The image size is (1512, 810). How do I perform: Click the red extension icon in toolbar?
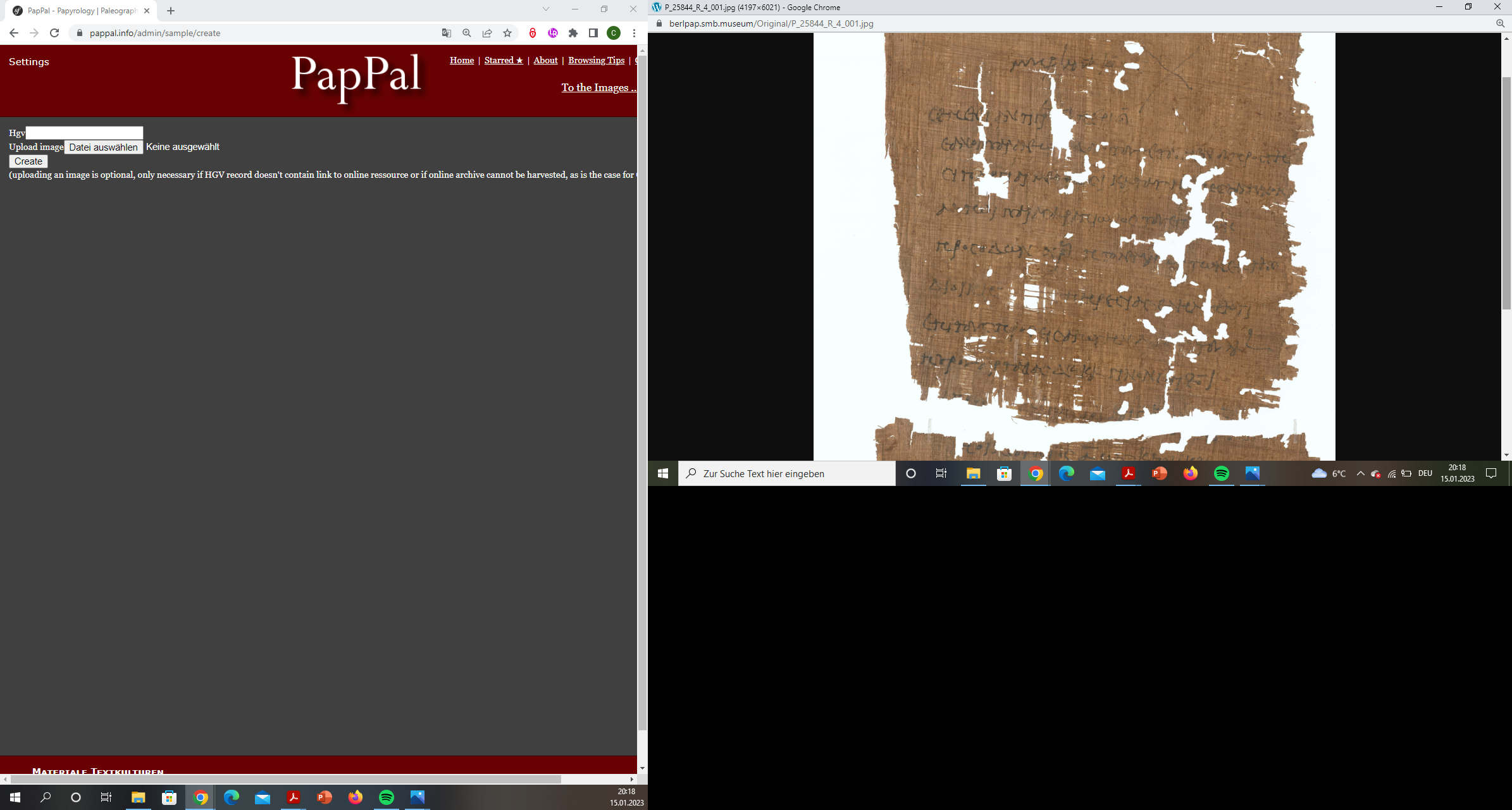pyautogui.click(x=533, y=33)
